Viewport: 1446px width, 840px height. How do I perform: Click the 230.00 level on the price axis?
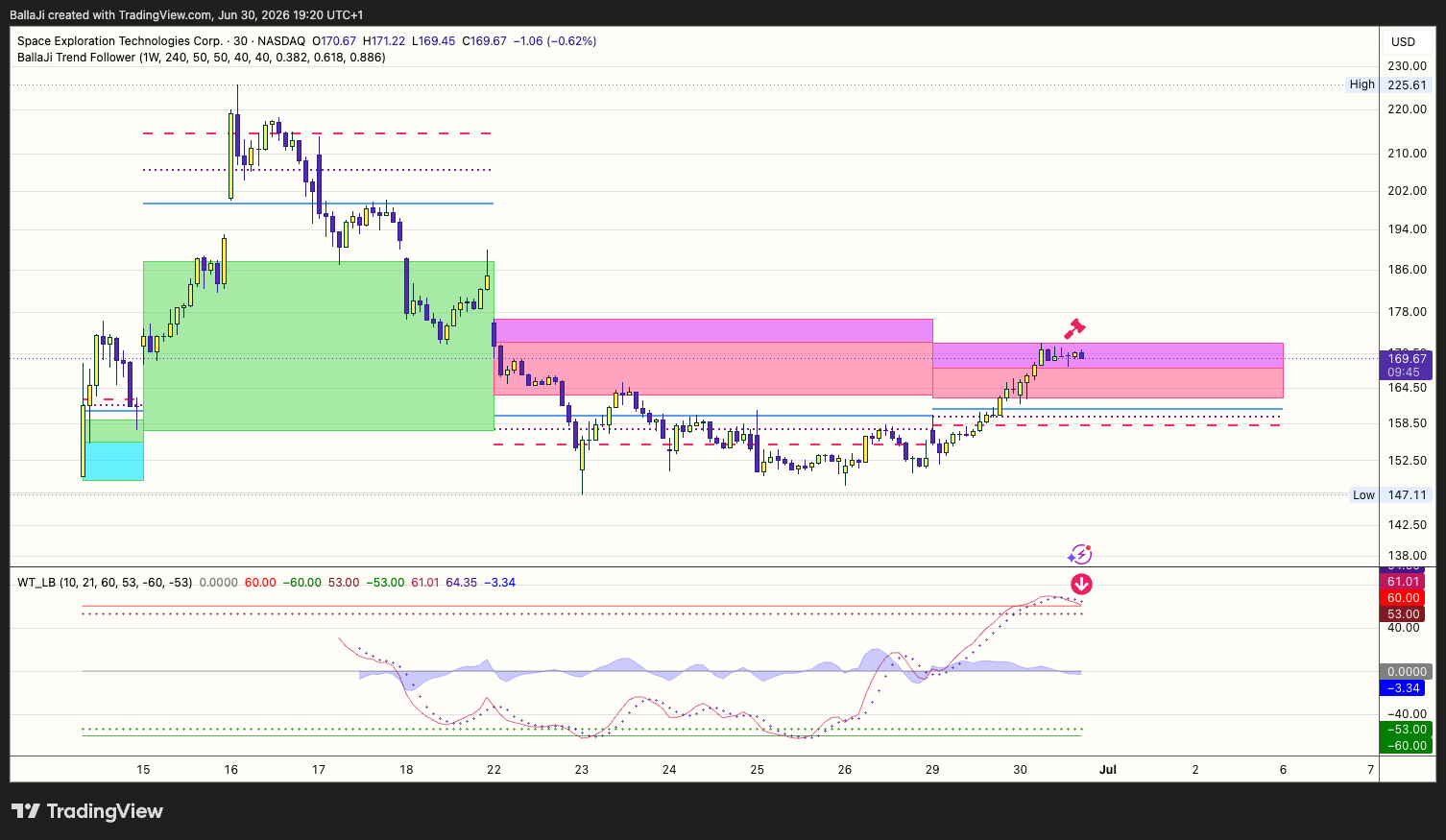pyautogui.click(x=1407, y=66)
